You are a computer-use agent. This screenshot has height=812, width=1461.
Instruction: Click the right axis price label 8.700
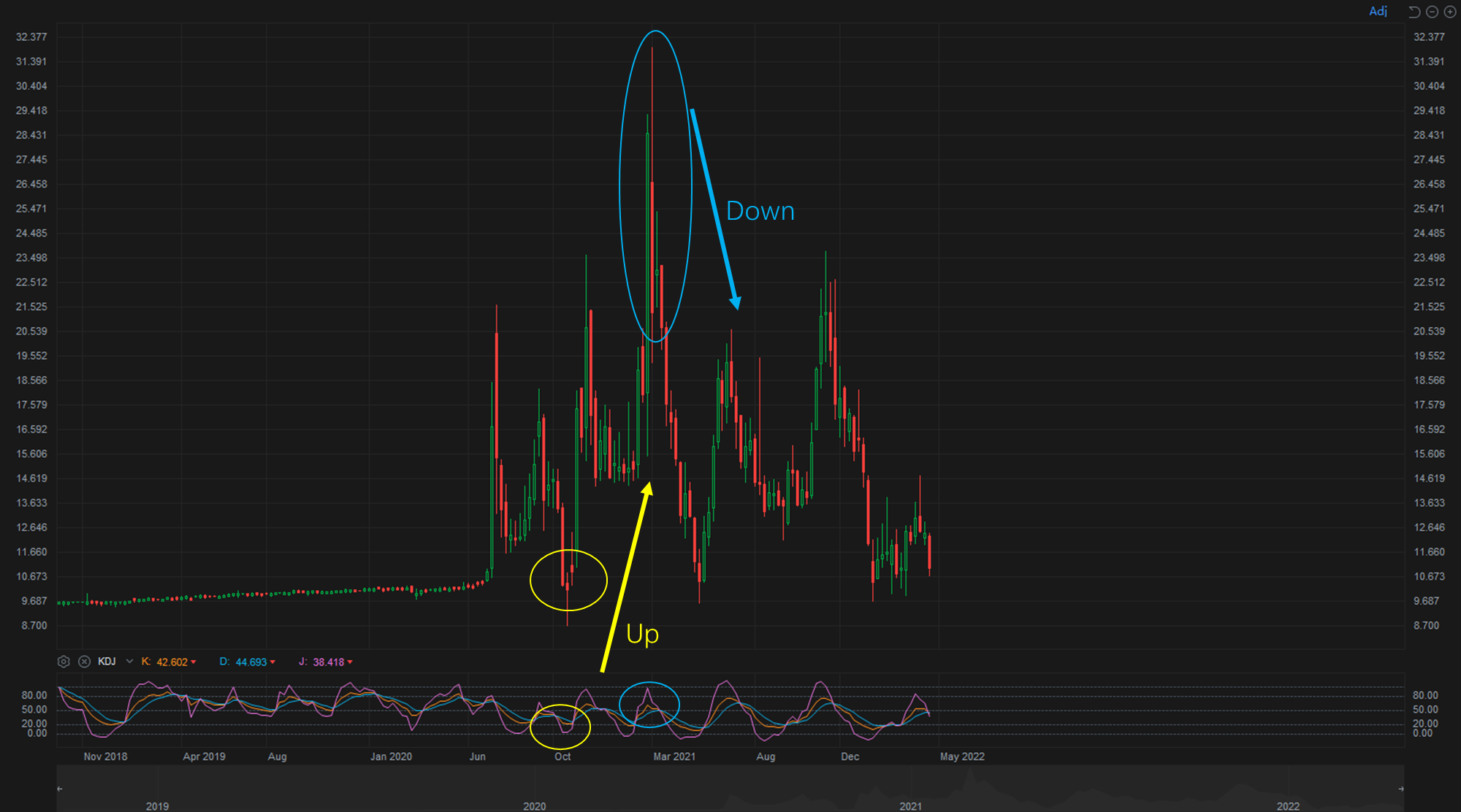[x=1426, y=626]
